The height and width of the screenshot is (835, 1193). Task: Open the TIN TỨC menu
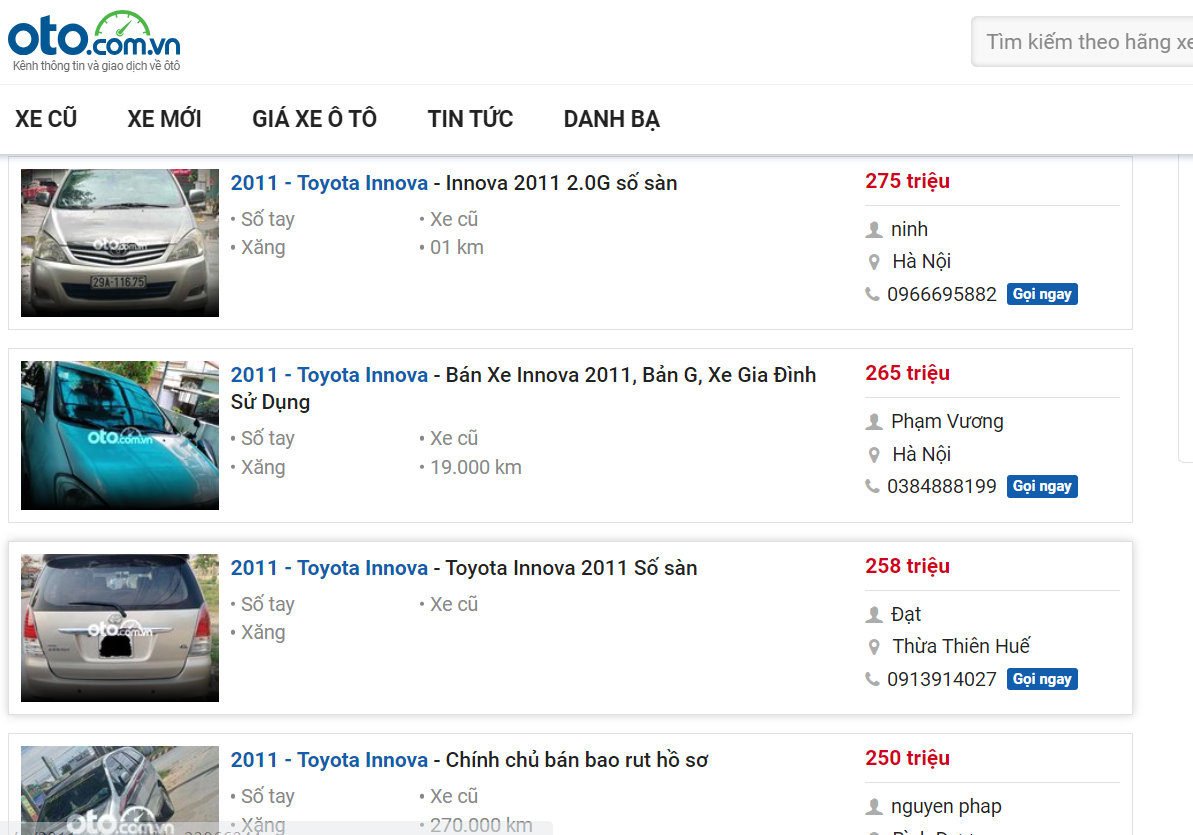point(470,119)
